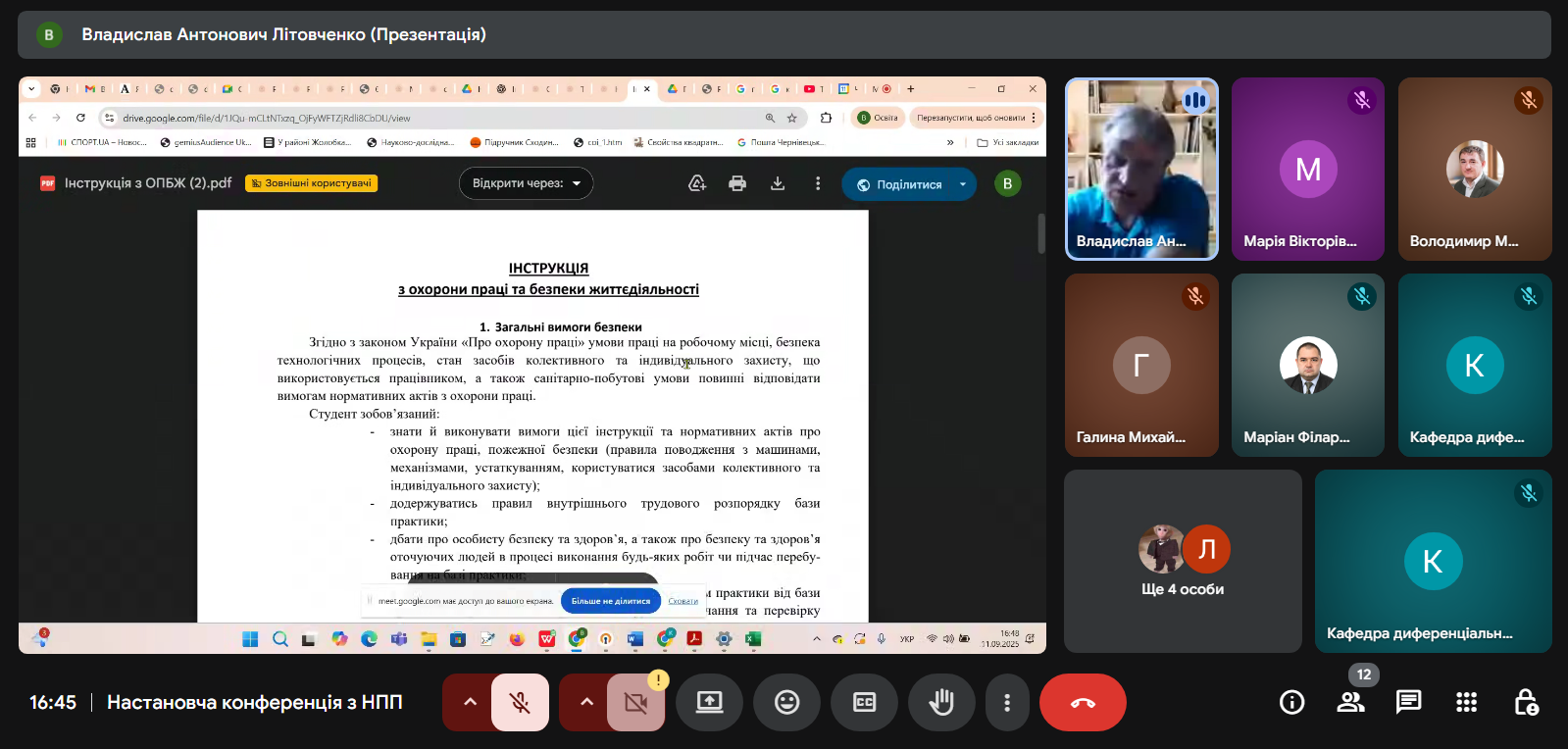The width and height of the screenshot is (1568, 749).
Task: Click the bookmark star icon
Action: (792, 118)
